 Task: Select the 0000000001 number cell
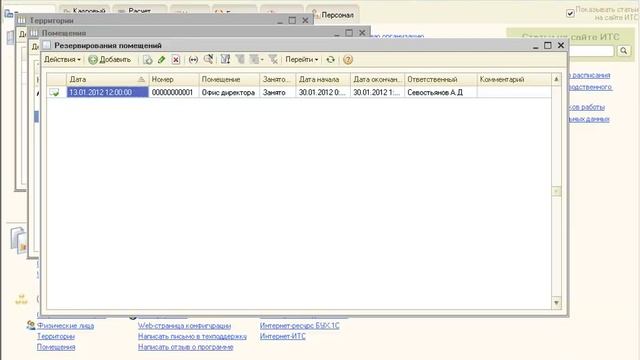tap(174, 92)
